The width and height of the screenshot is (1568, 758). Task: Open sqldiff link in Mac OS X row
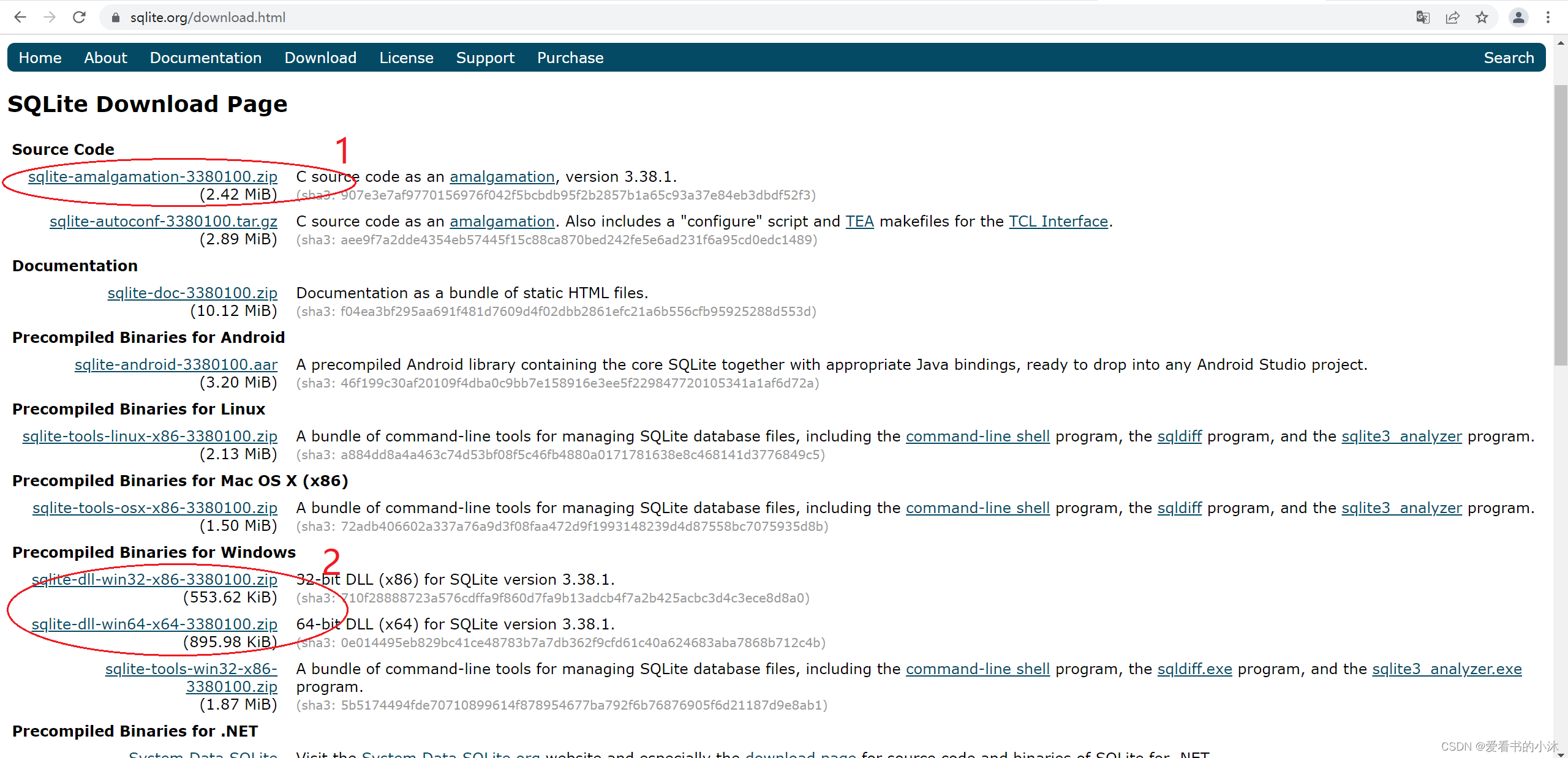click(1180, 508)
